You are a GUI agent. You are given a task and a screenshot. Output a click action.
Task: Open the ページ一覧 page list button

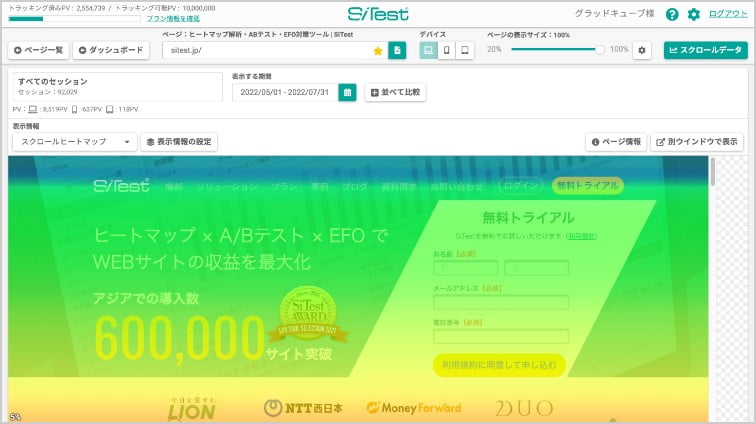click(39, 50)
